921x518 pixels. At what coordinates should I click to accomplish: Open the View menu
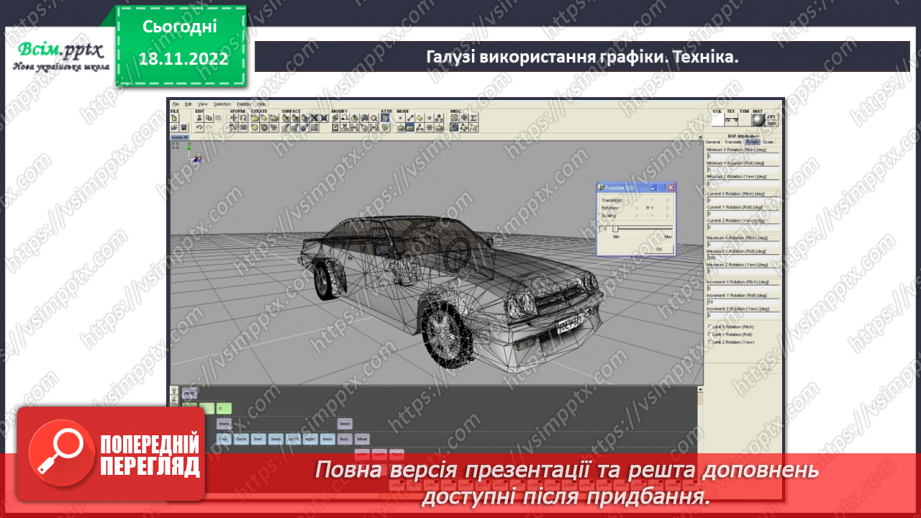203,104
